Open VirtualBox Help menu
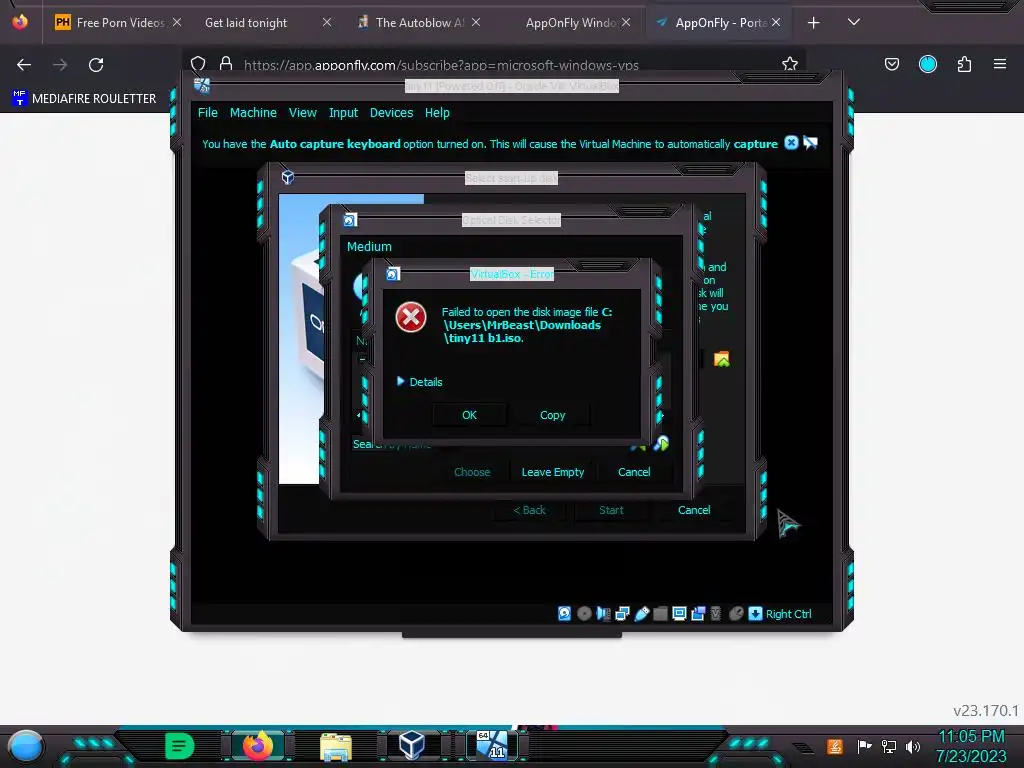Viewport: 1024px width, 768px height. [437, 112]
